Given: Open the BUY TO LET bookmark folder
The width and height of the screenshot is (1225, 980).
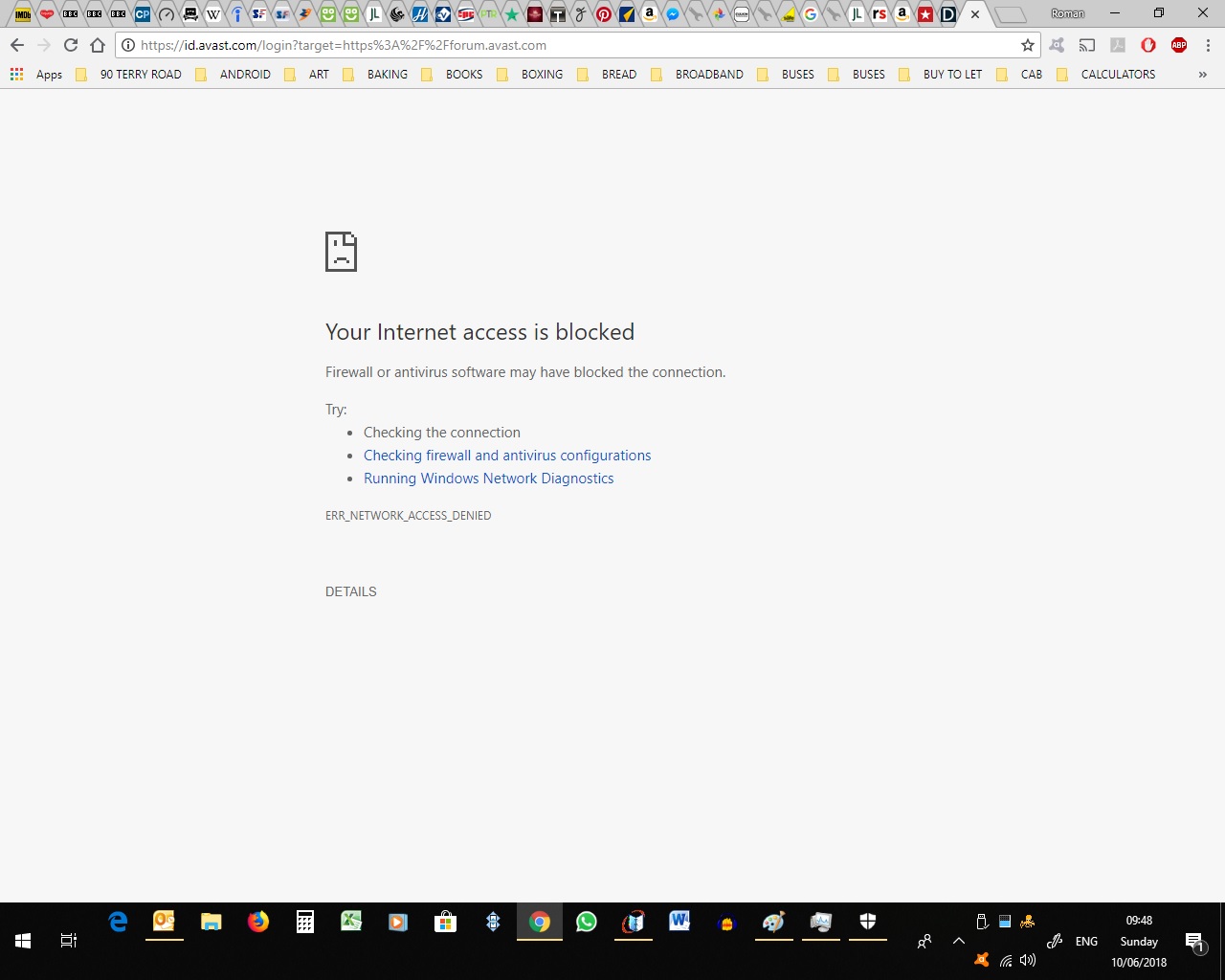Looking at the screenshot, I should tap(941, 74).
